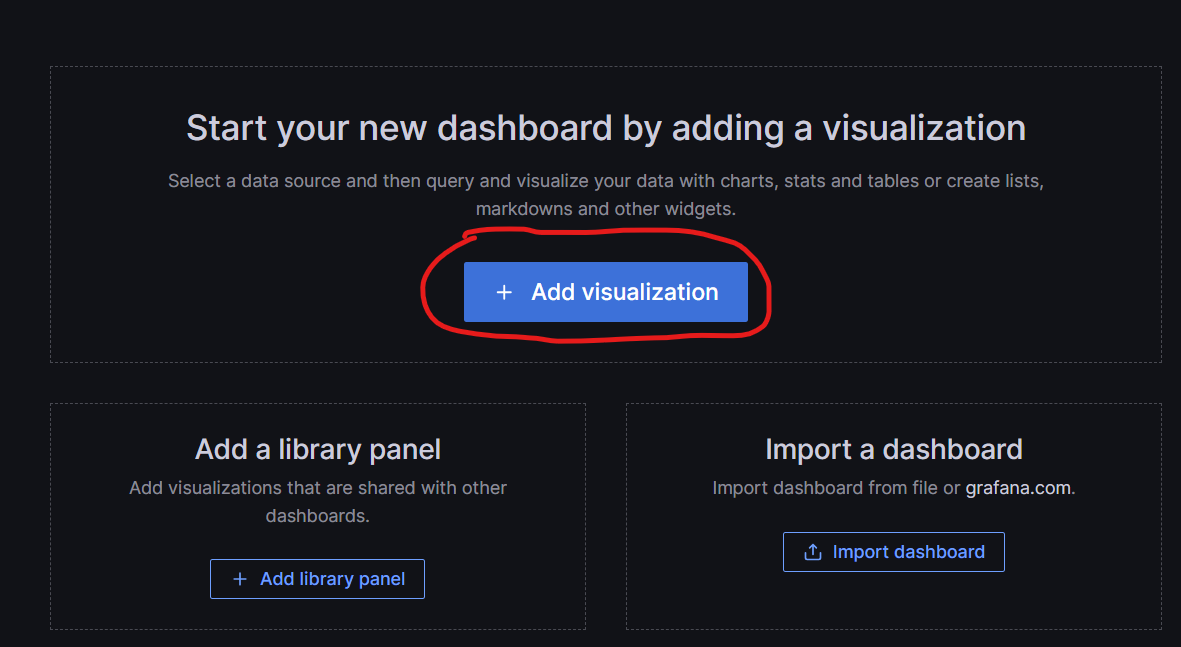Click the Start your new dashboard heading
This screenshot has width=1181, height=647.
(x=605, y=127)
